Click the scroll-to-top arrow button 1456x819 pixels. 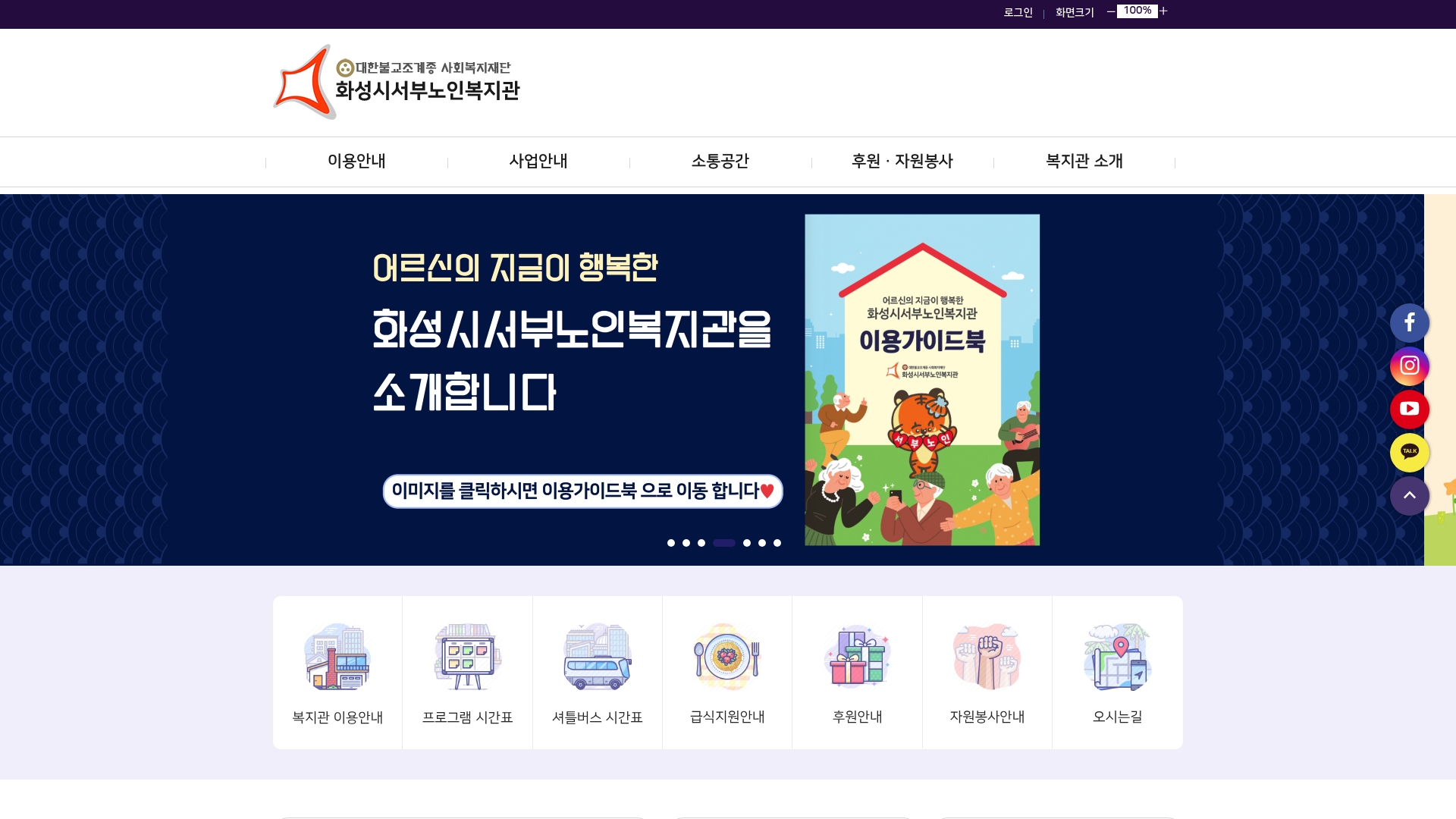[1409, 496]
